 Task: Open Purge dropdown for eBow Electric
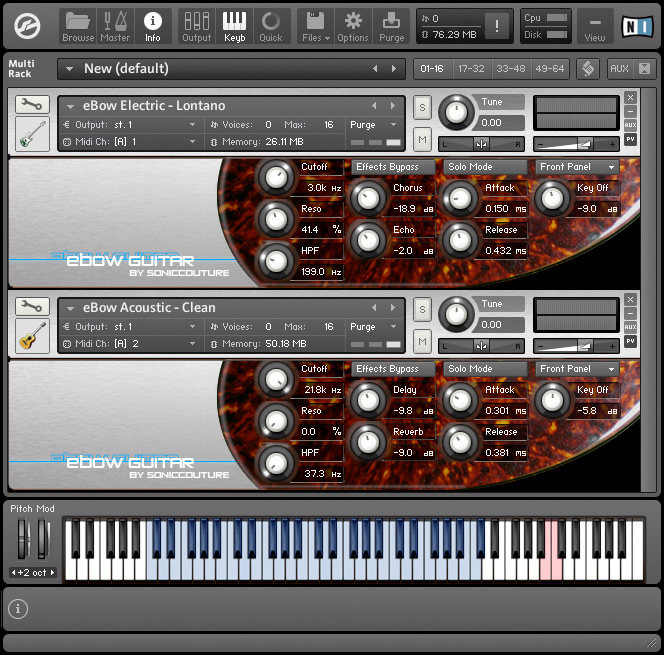393,124
